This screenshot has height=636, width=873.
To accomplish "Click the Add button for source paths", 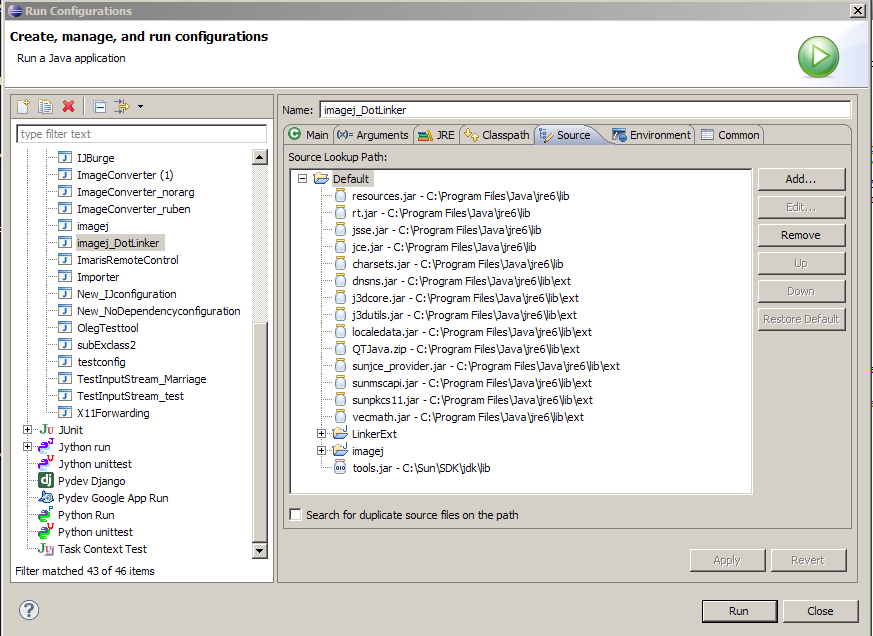I will click(x=800, y=179).
